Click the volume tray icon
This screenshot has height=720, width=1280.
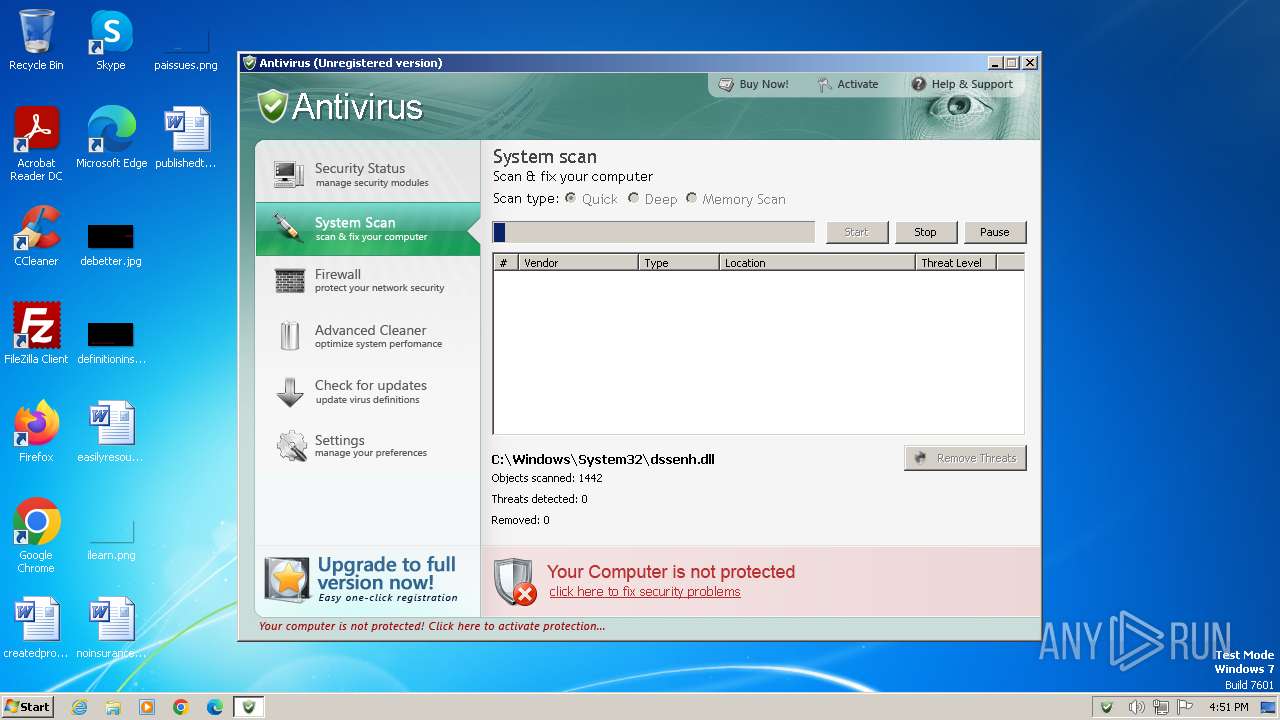pos(1135,707)
